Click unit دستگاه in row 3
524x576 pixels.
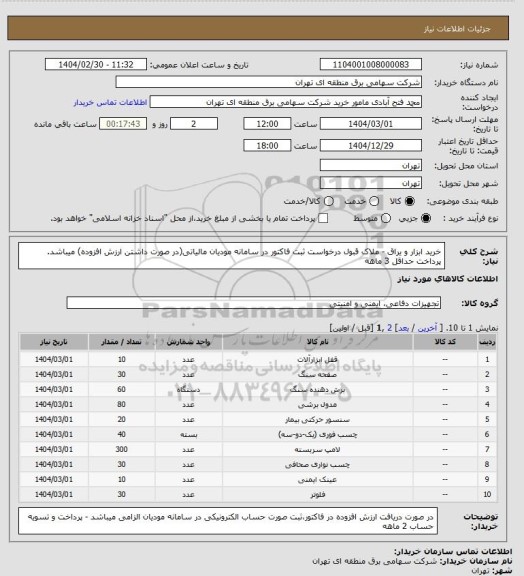coord(189,389)
